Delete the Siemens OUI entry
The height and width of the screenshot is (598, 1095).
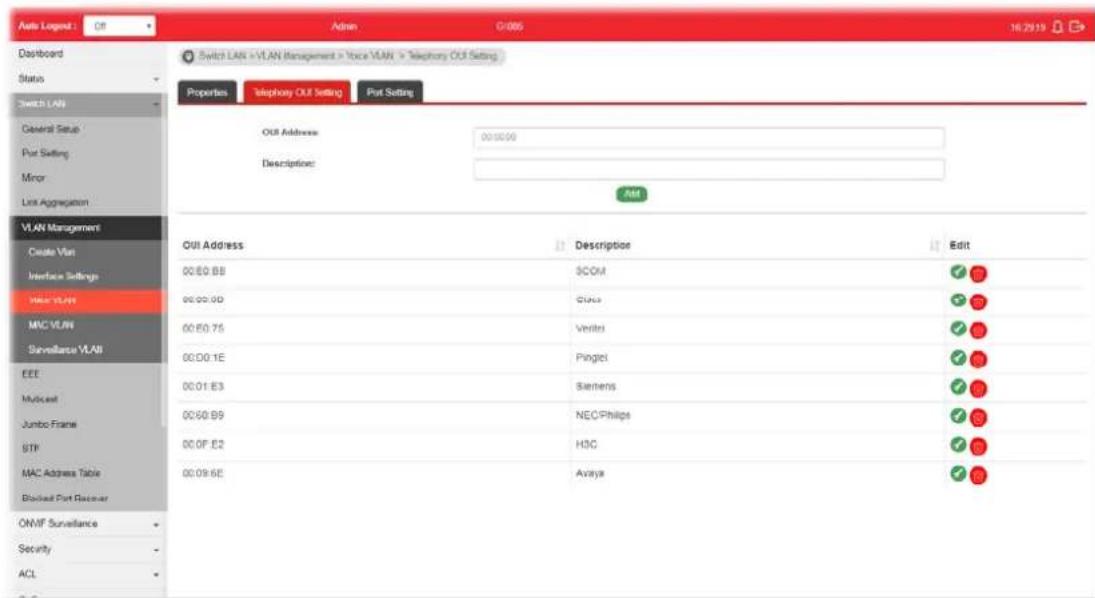pos(978,389)
